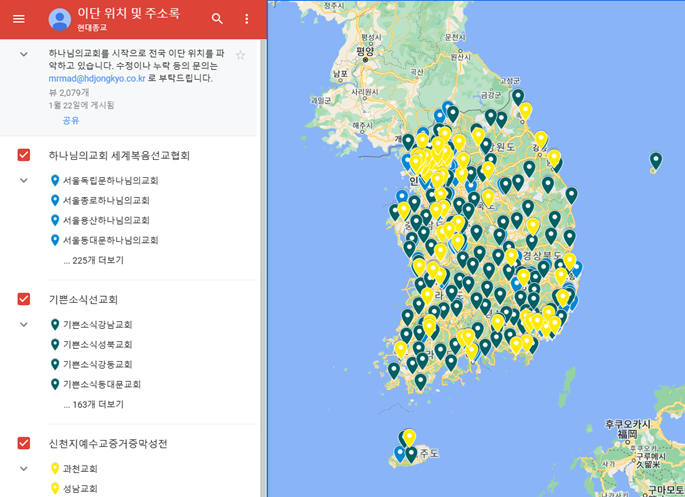Show 225 more items with 더보기

[93, 260]
